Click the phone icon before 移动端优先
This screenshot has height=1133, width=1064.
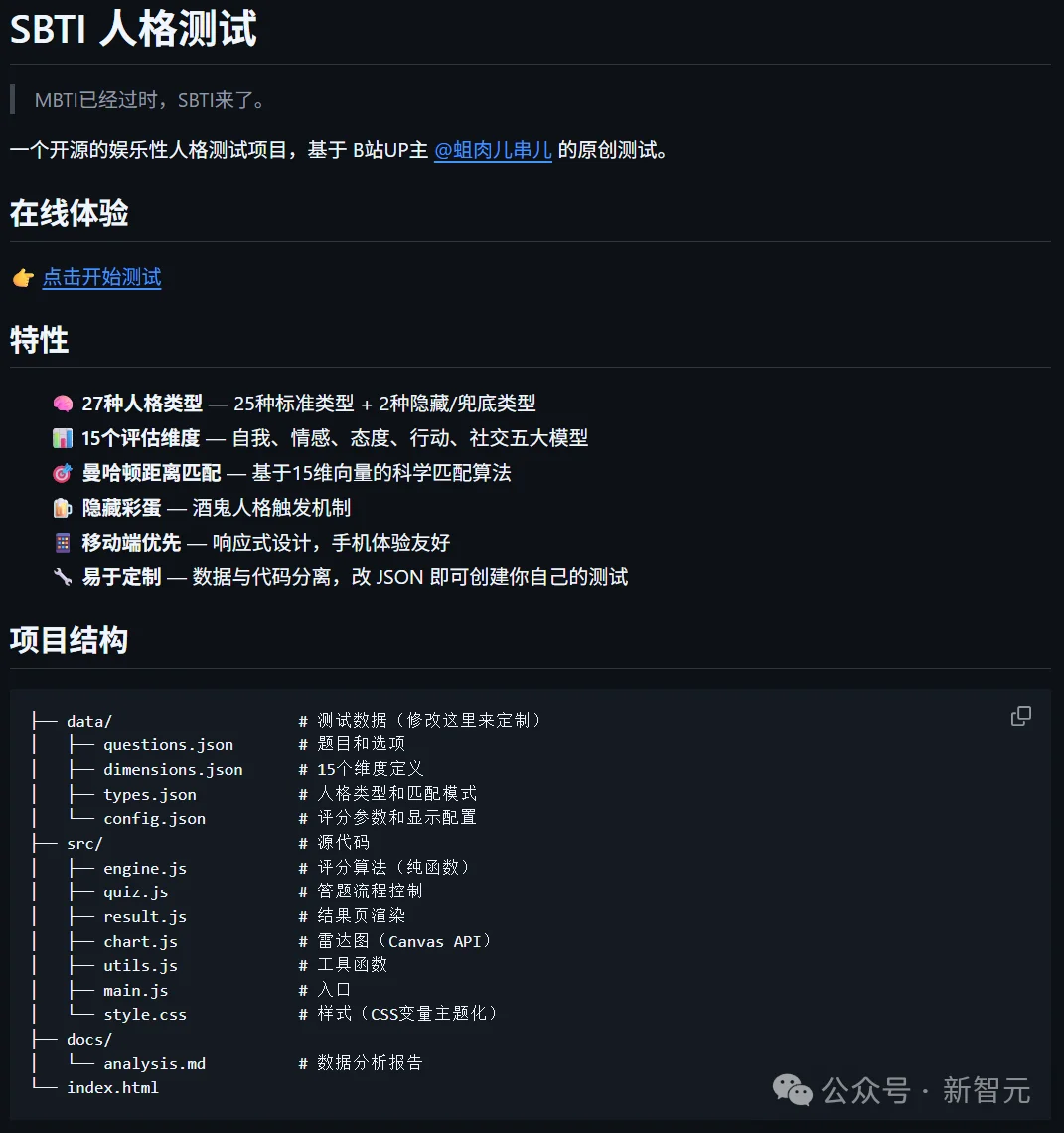click(x=63, y=543)
